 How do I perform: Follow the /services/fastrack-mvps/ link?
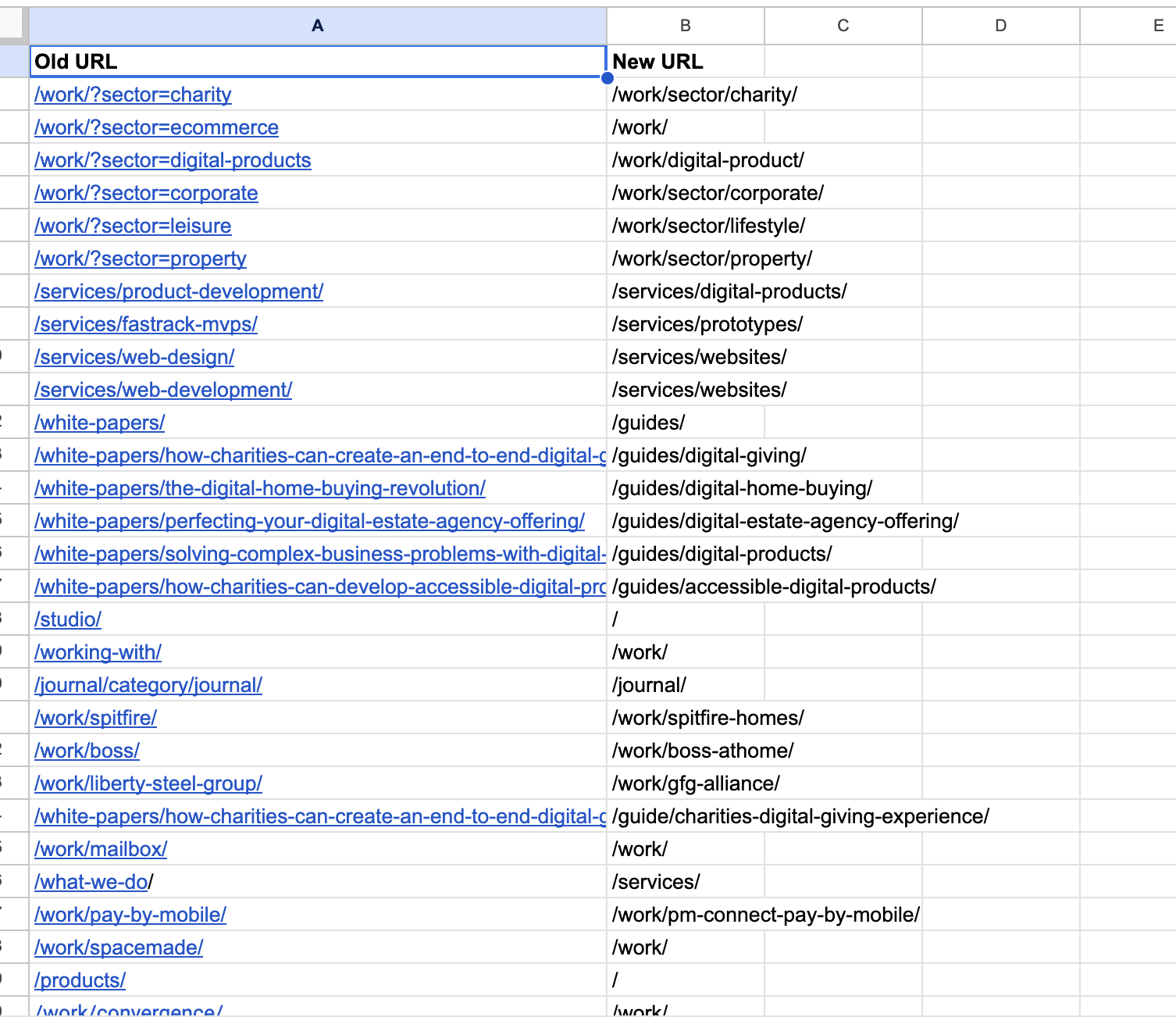[x=146, y=324]
